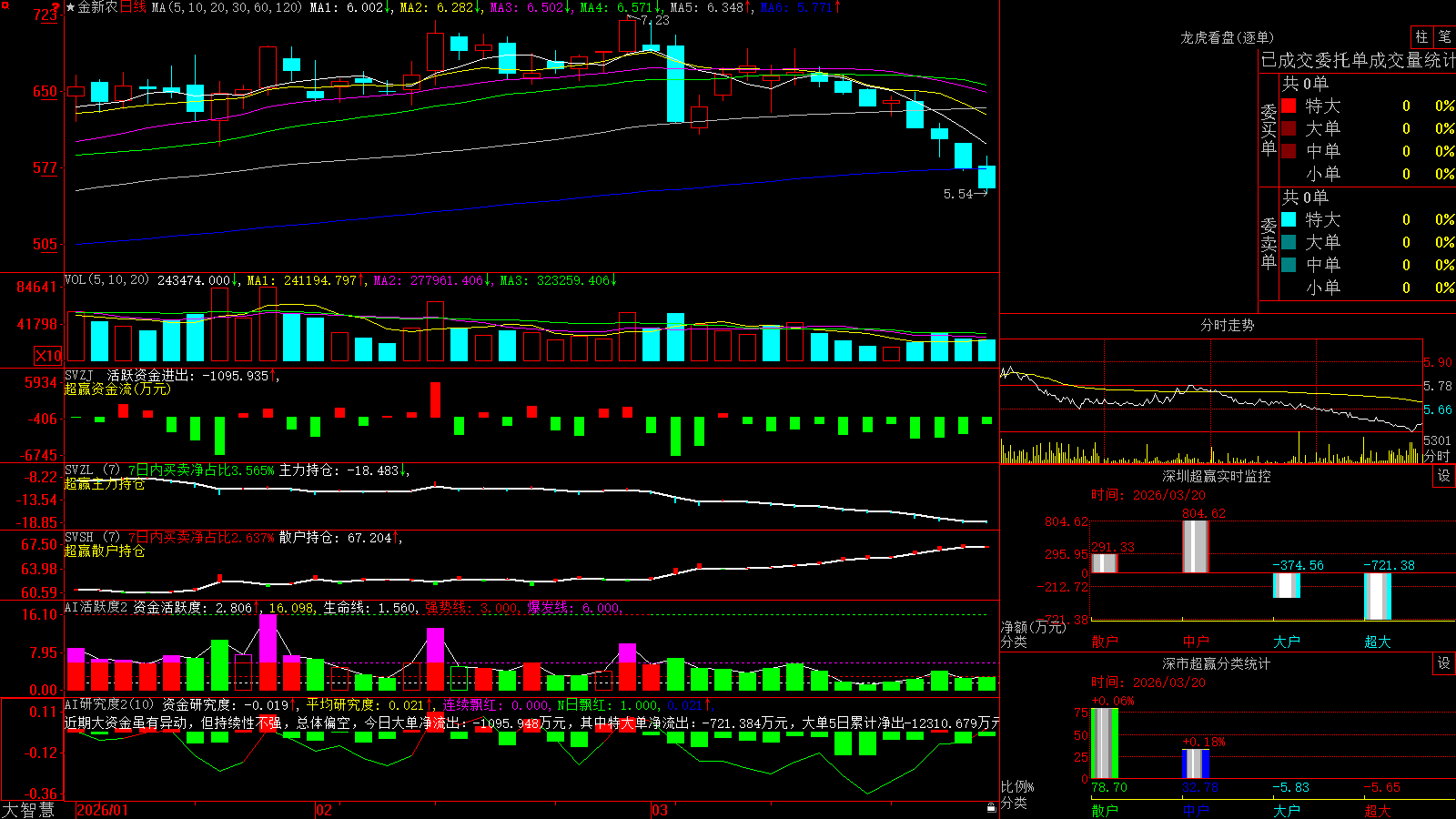This screenshot has width=1456, height=819.
Task: Click the 分时走势 panel title
Action: coord(1228,325)
